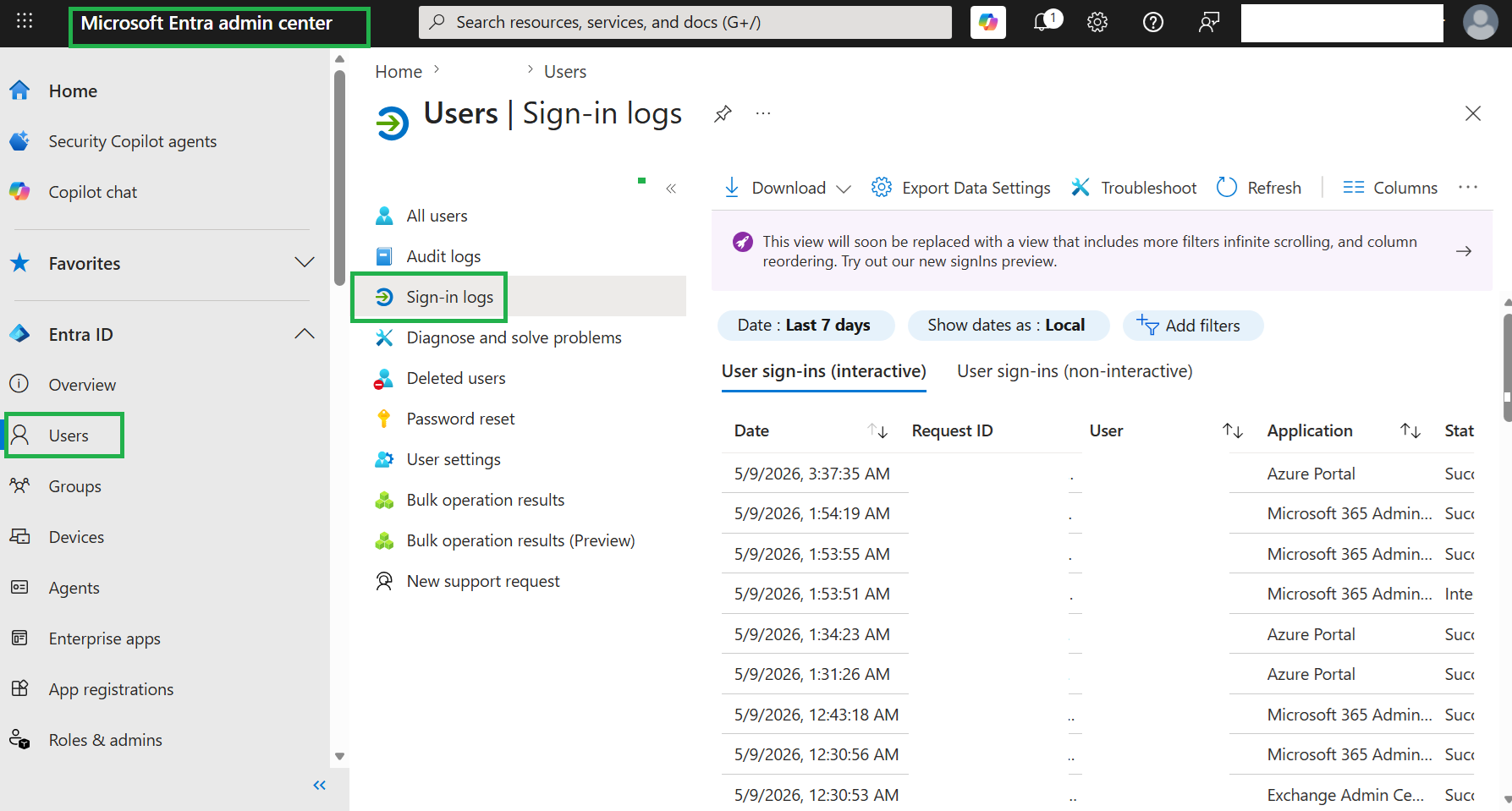1512x811 pixels.
Task: Open the help question mark menu
Action: [1153, 23]
